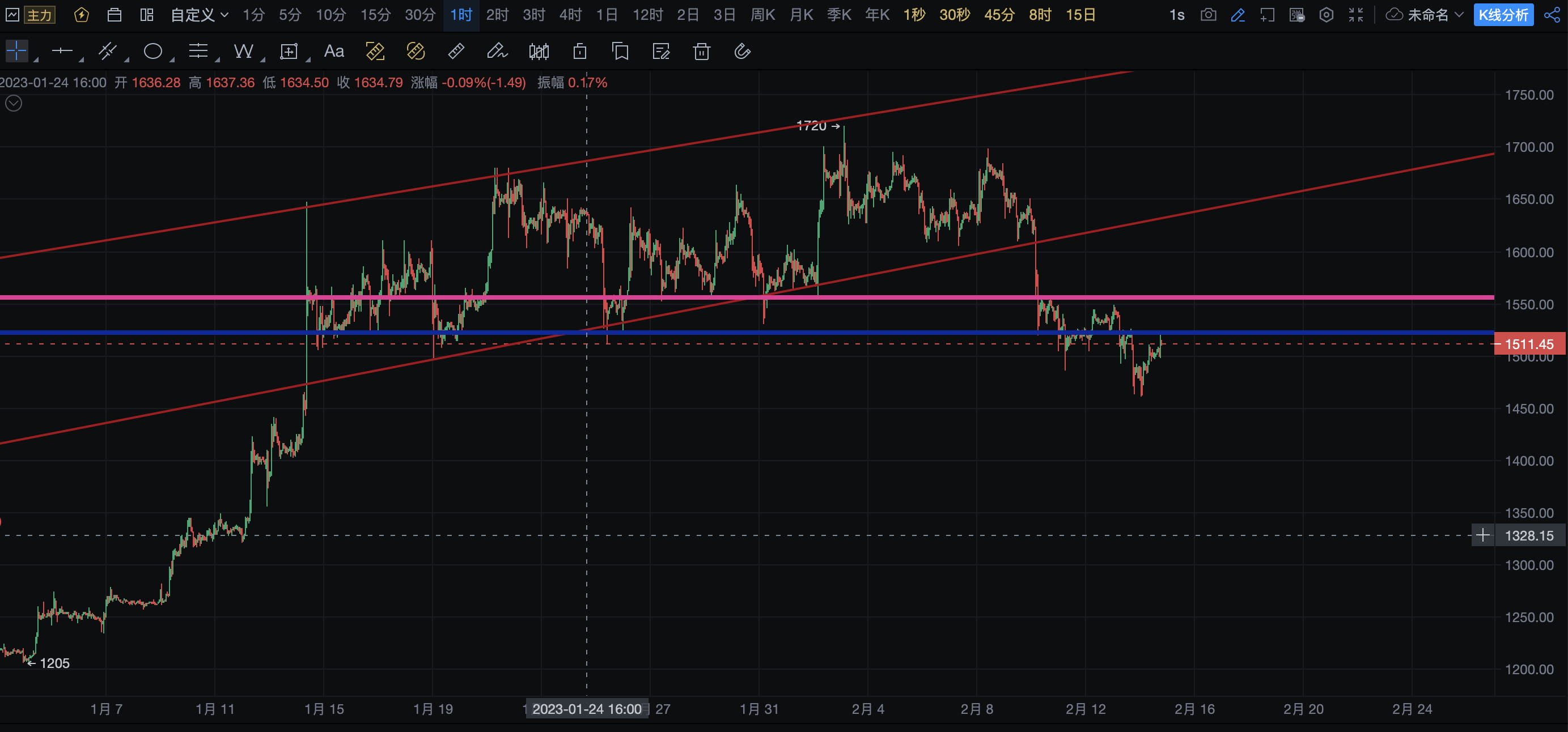Select the Fibonacci retracement lines tool
The width and height of the screenshot is (1568, 732).
pyautogui.click(x=198, y=51)
